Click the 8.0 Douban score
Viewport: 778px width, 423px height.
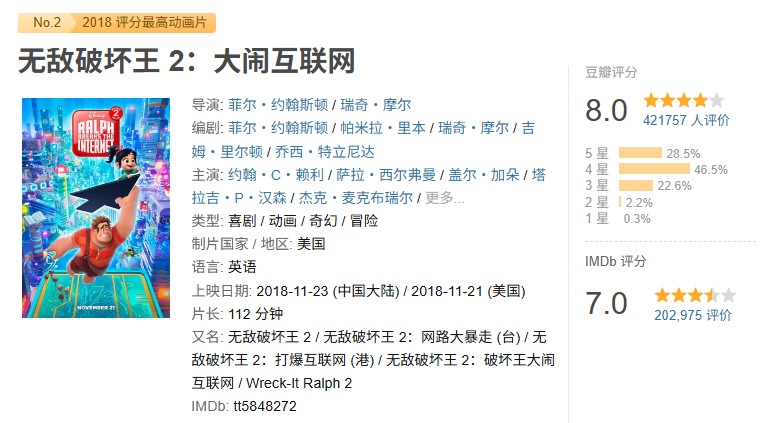point(606,110)
